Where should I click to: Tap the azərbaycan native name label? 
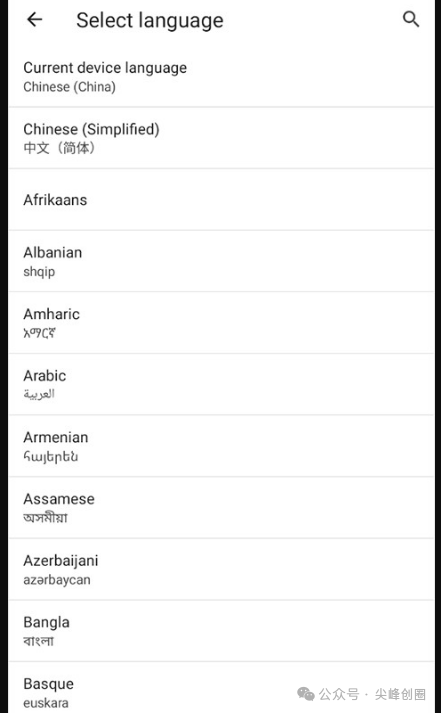point(57,580)
